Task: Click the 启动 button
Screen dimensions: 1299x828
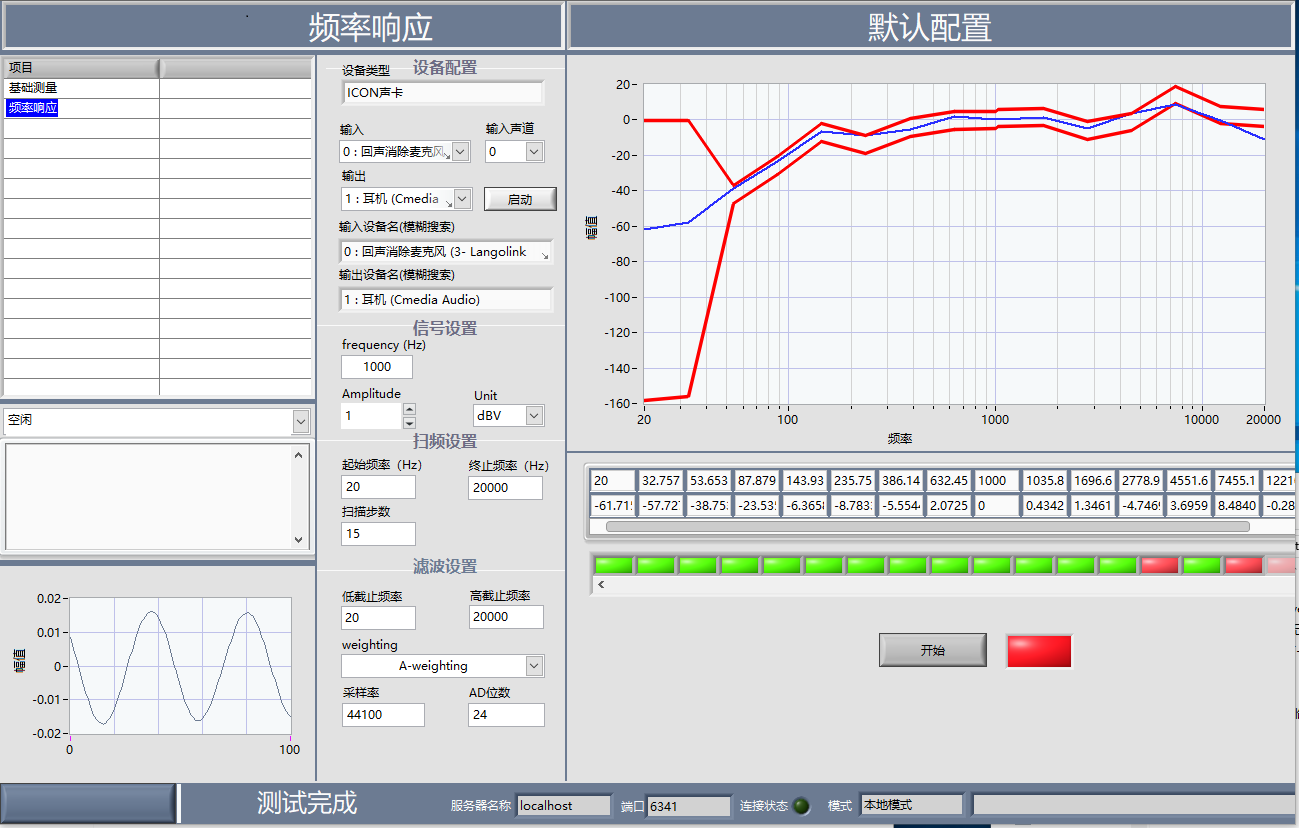Action: pyautogui.click(x=520, y=199)
